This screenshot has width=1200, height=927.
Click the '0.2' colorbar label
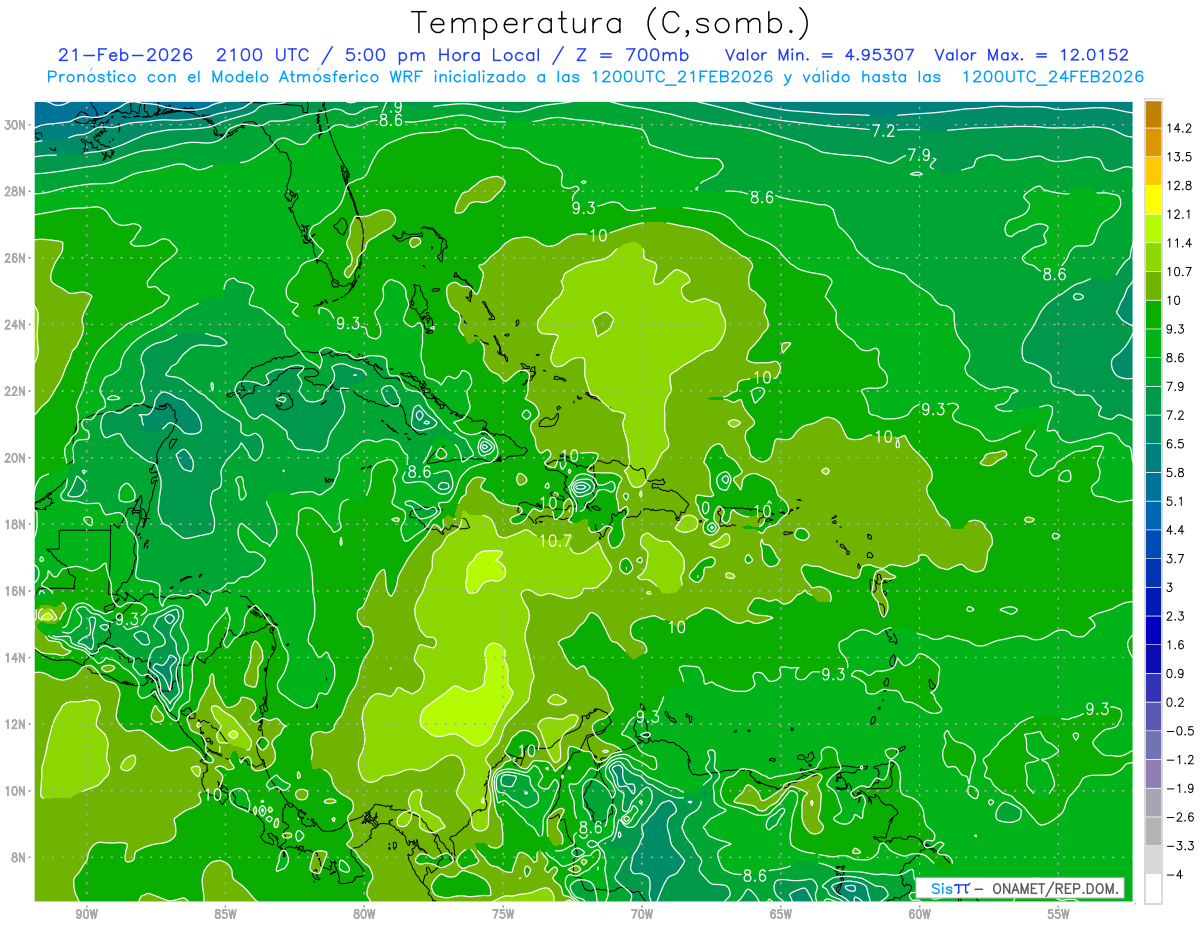[x=1176, y=702]
